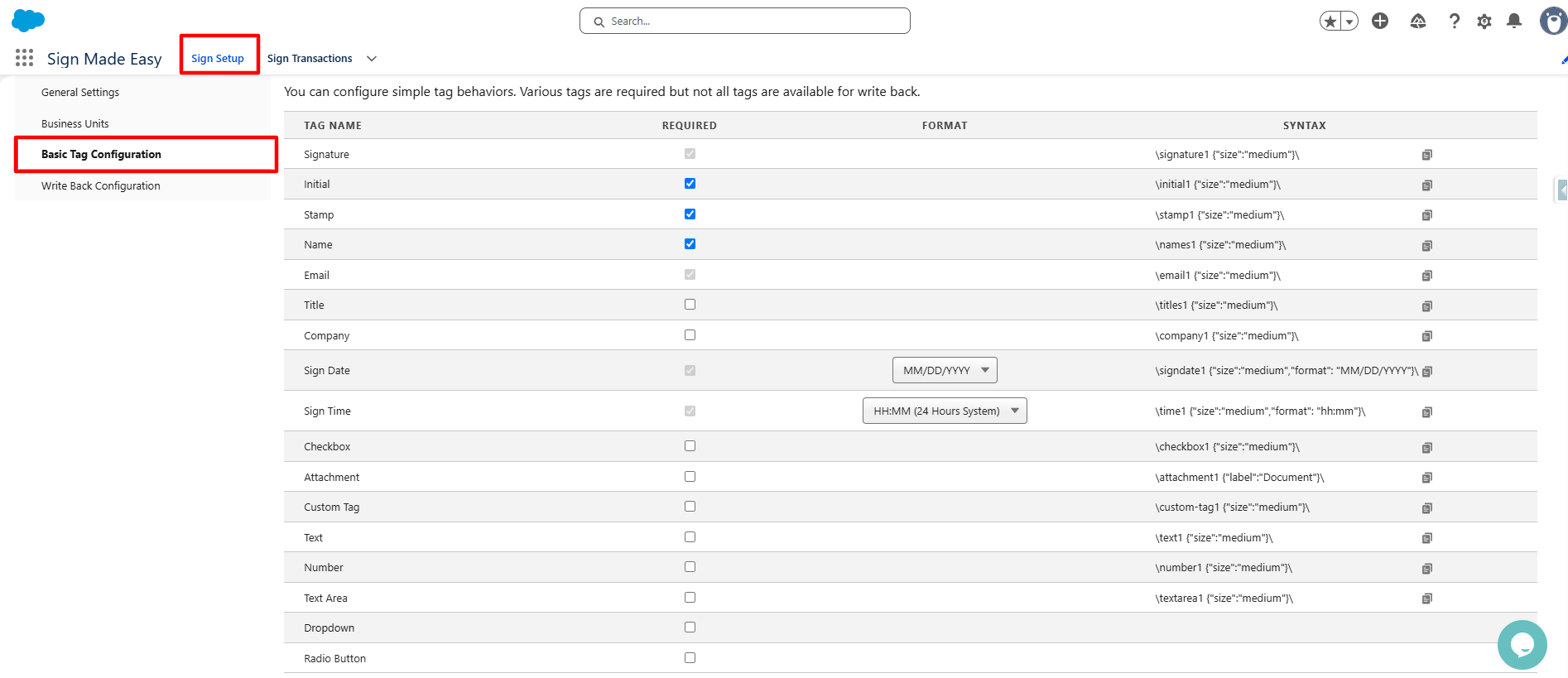
Task: Copy the Initial tag syntax
Action: [x=1427, y=185]
